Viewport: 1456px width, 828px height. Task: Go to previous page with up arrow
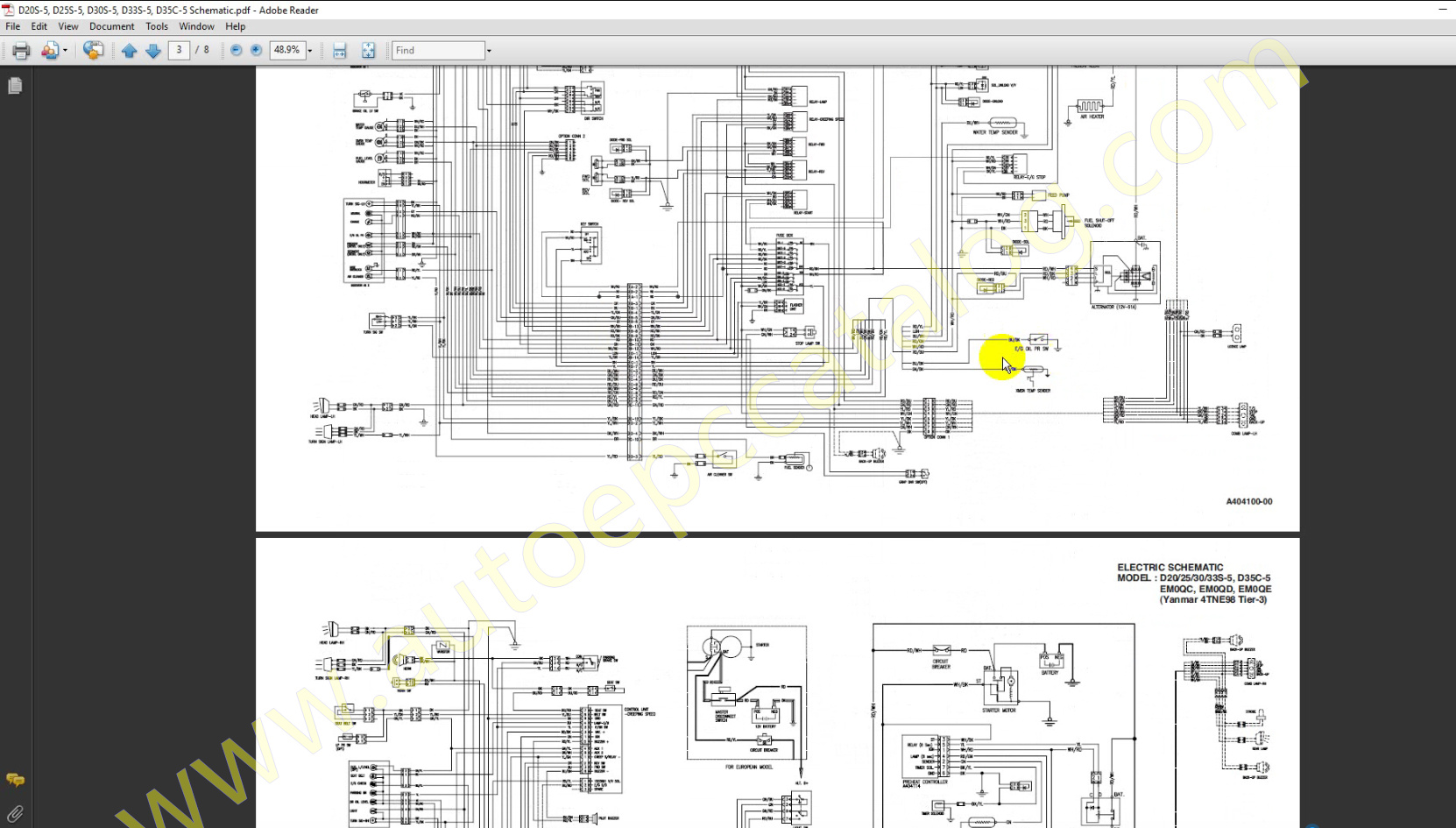click(130, 51)
